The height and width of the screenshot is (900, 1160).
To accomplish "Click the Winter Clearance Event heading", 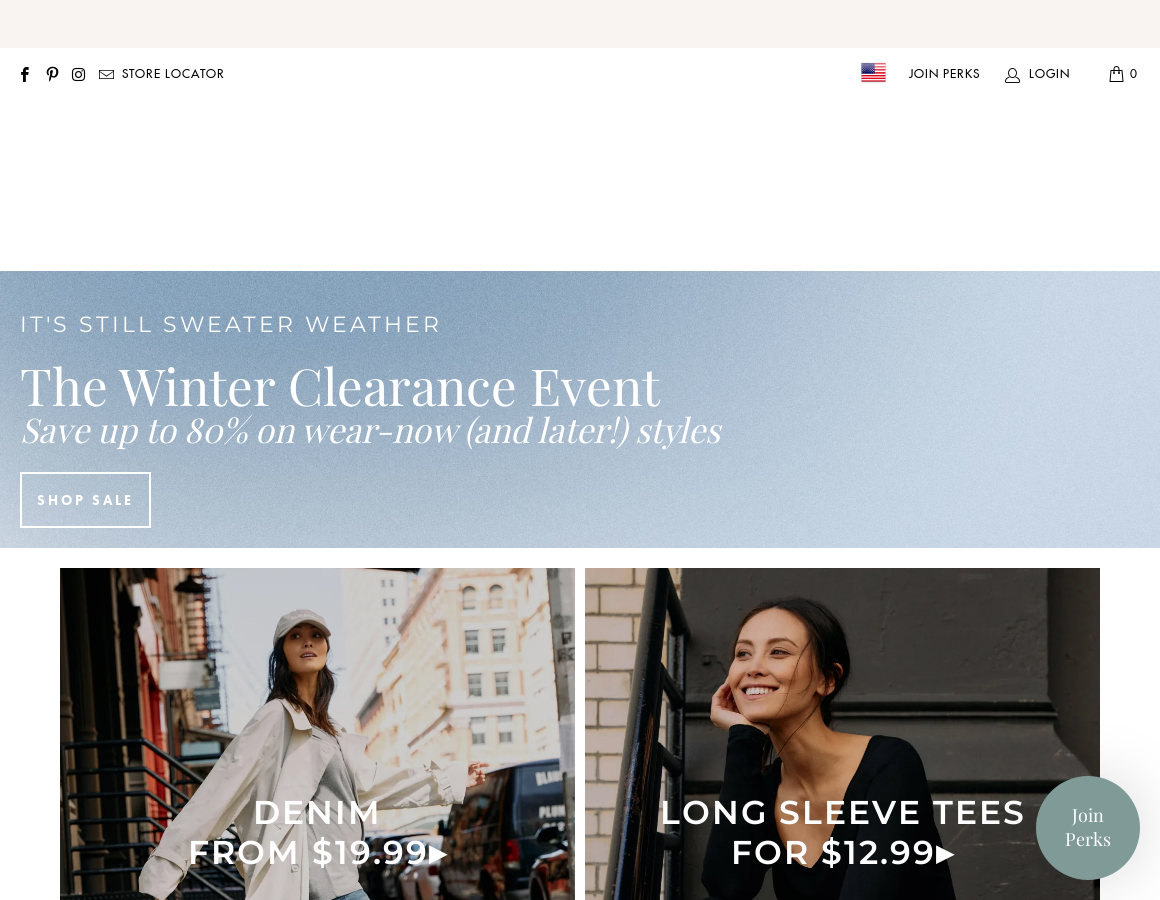I will click(340, 387).
